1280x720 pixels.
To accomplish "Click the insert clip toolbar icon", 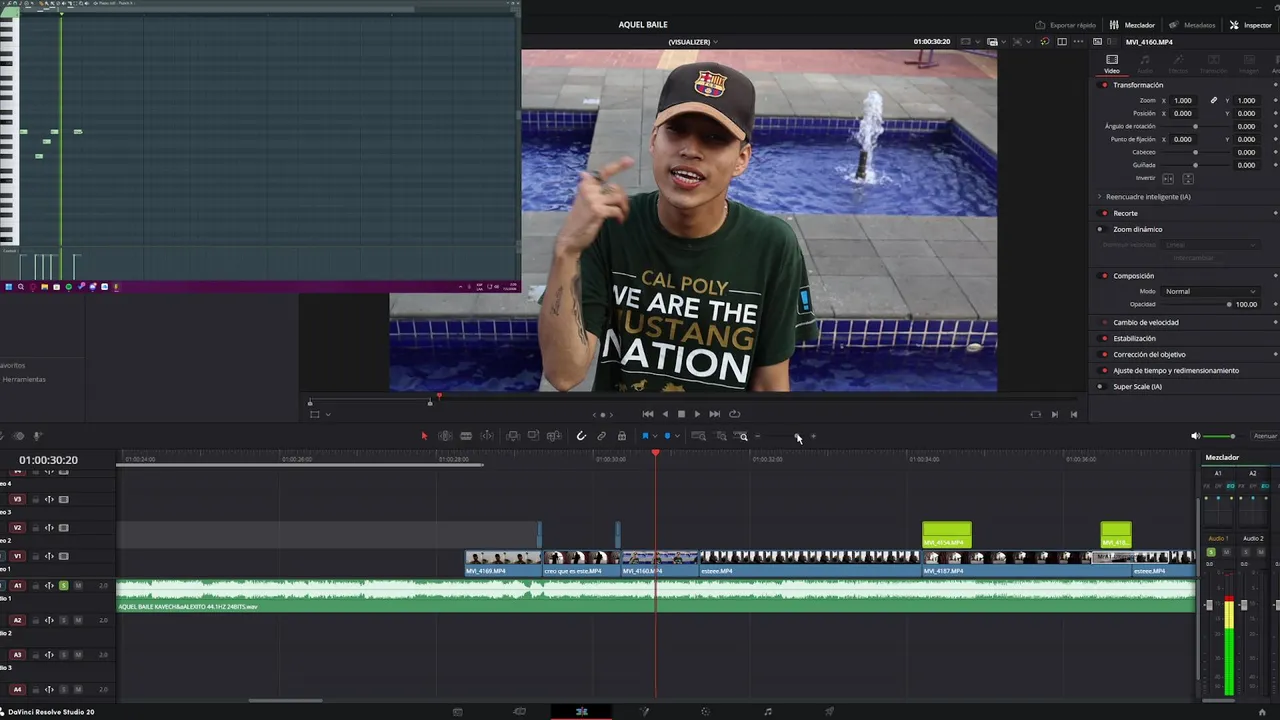I will click(513, 436).
